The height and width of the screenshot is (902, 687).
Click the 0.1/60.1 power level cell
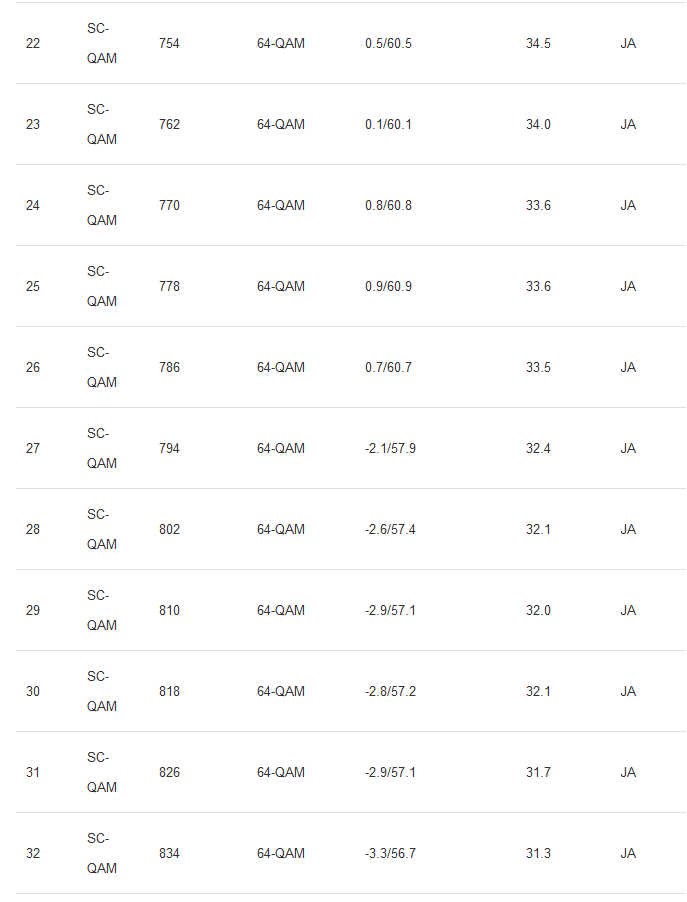(388, 125)
